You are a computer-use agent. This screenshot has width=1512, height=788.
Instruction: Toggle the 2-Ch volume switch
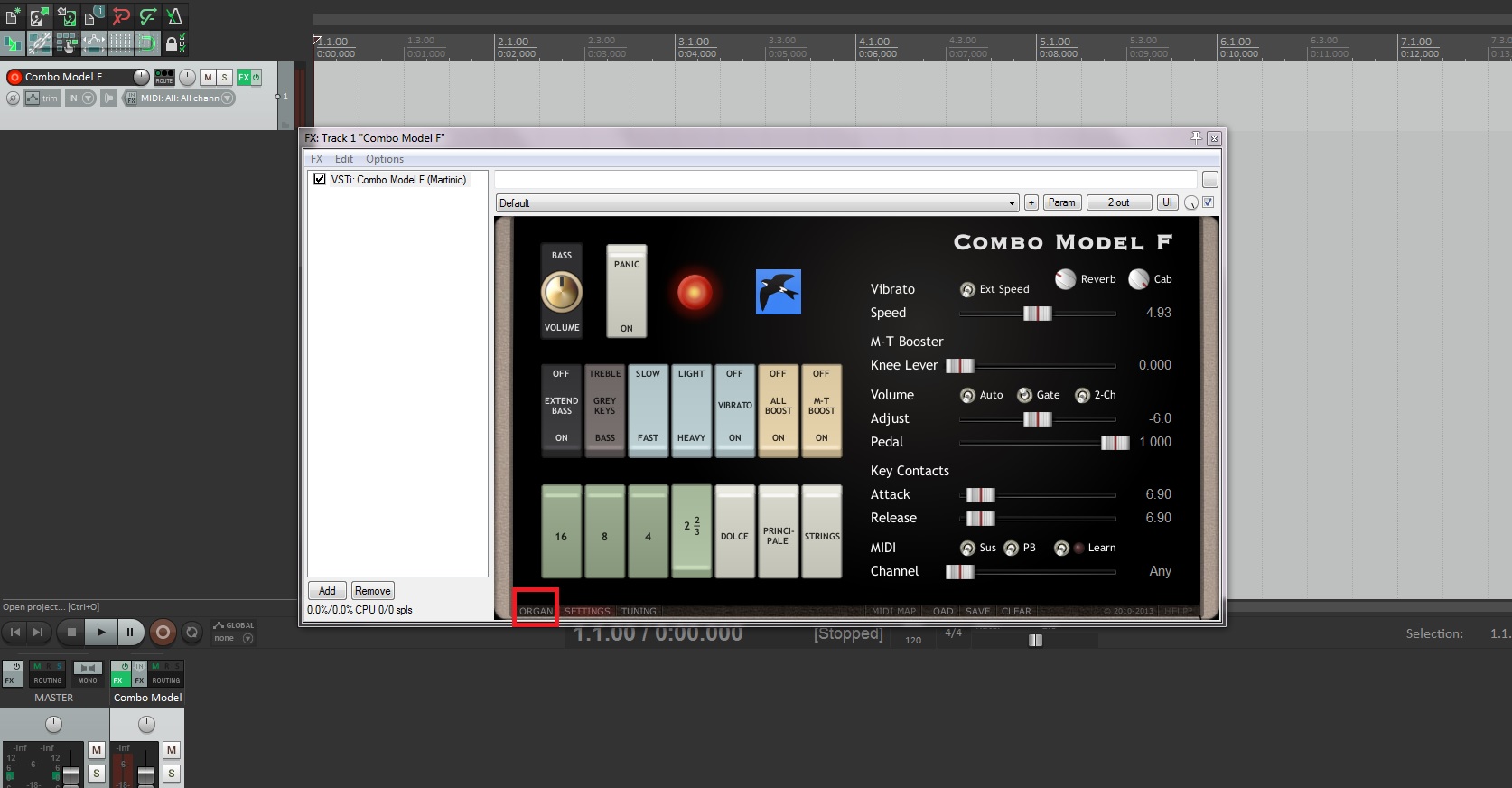(1082, 395)
